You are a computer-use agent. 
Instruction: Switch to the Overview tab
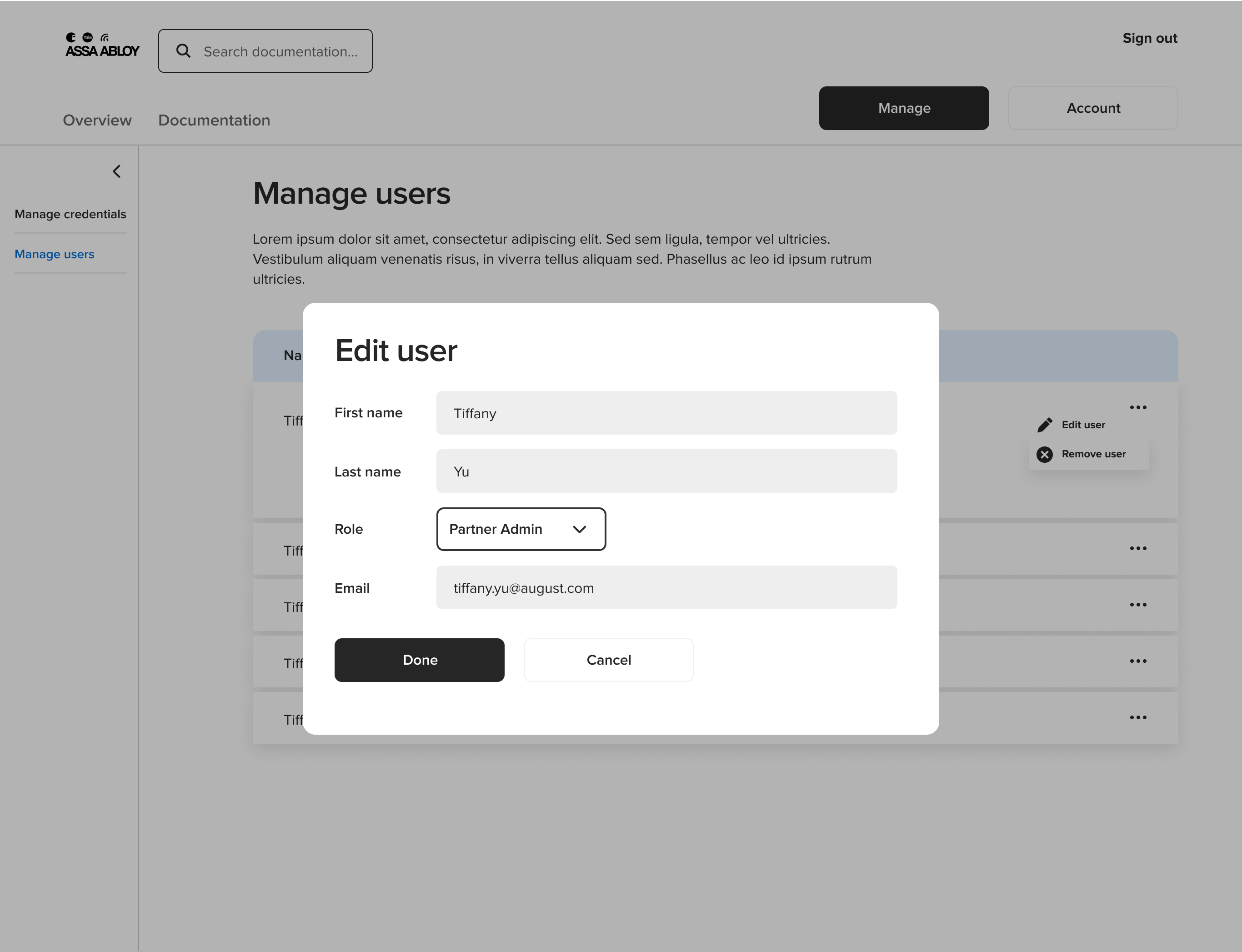(x=97, y=120)
